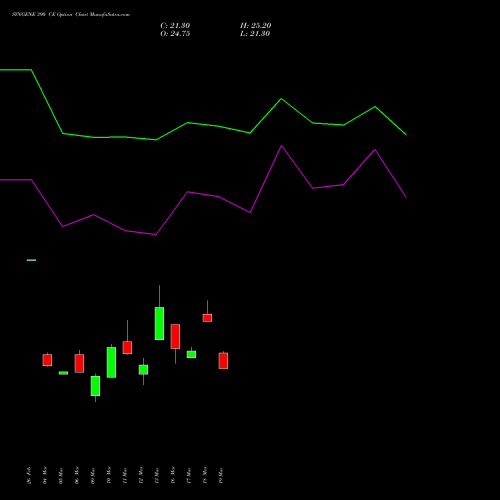
Task: Select the red candle for 06 Mar
Action: click(79, 363)
